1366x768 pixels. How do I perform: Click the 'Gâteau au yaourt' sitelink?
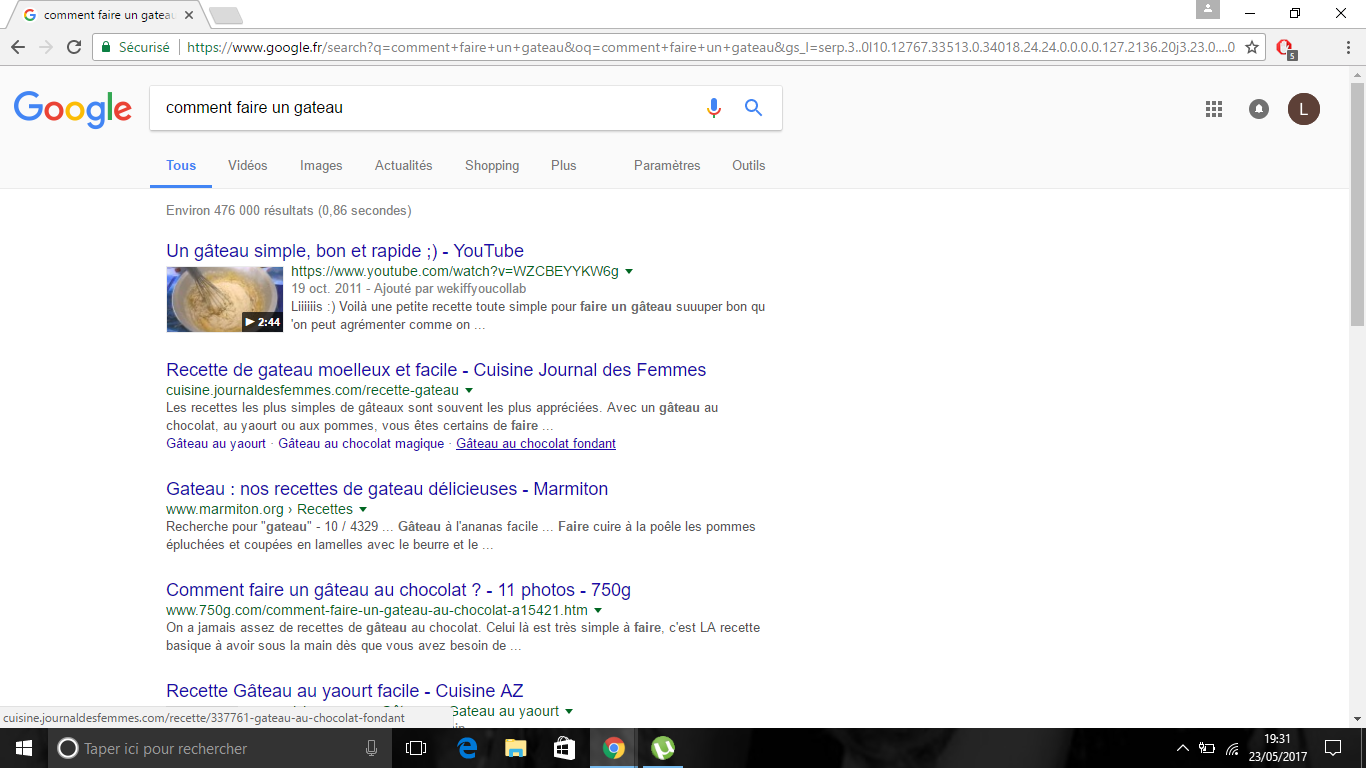pyautogui.click(x=216, y=444)
